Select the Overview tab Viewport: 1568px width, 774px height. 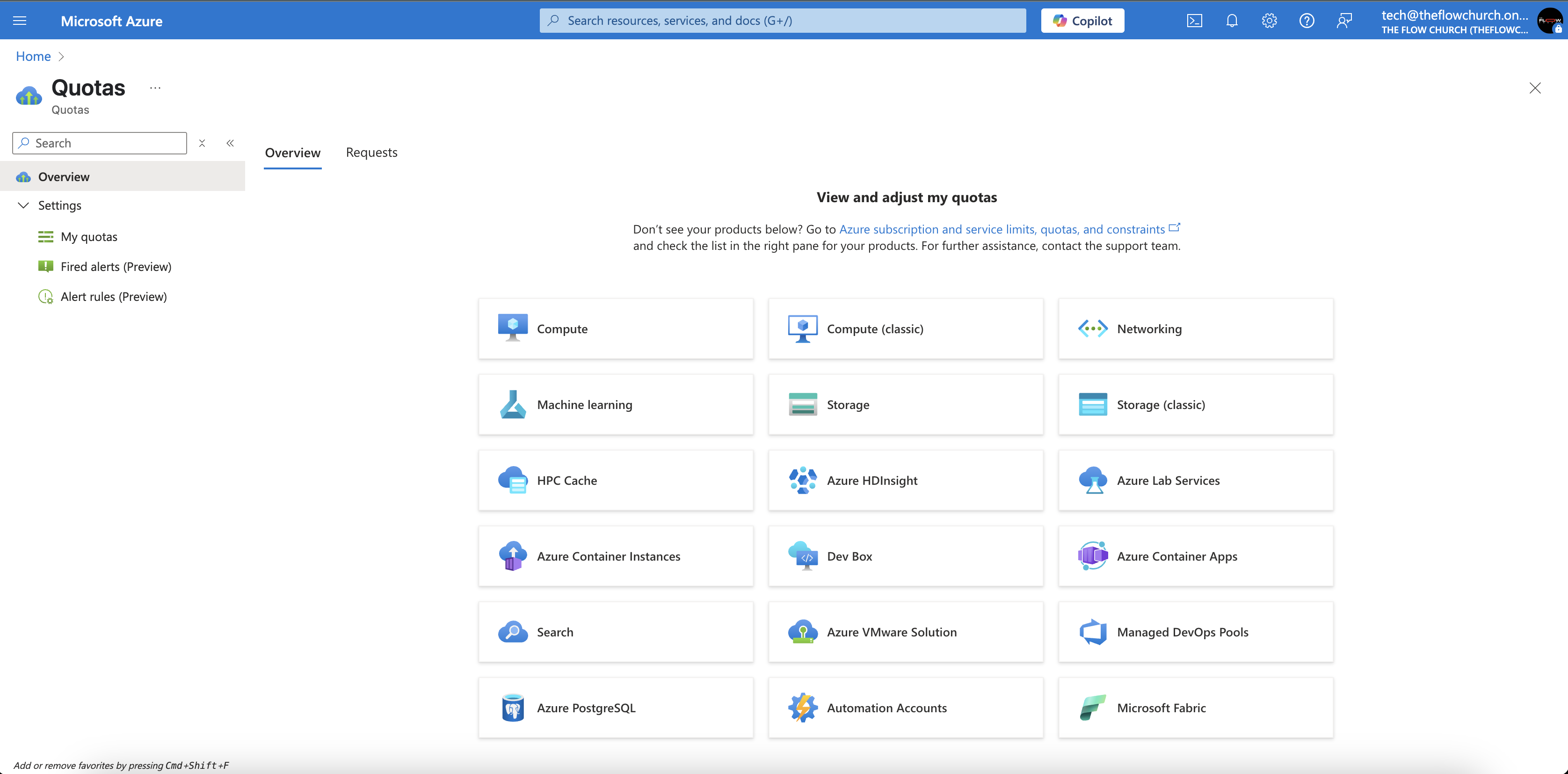[293, 153]
